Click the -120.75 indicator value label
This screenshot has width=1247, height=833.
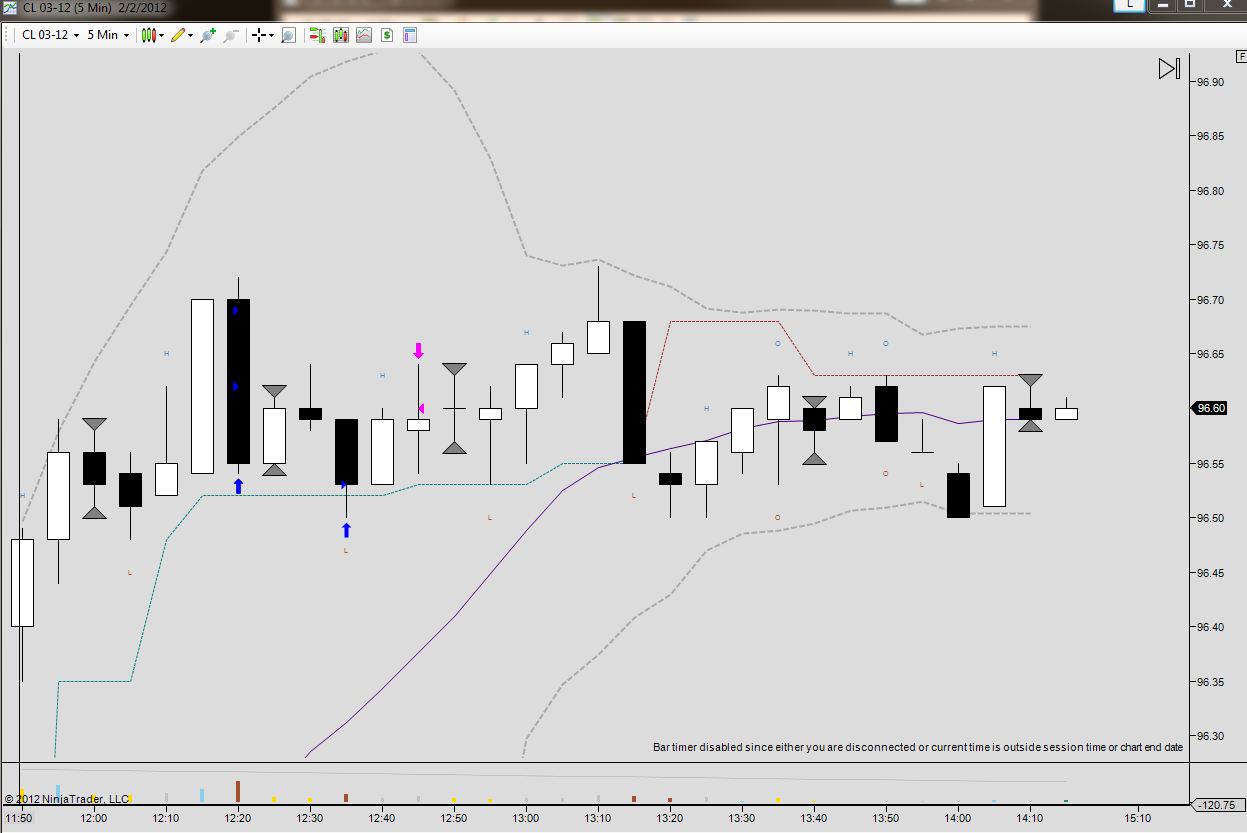1219,805
